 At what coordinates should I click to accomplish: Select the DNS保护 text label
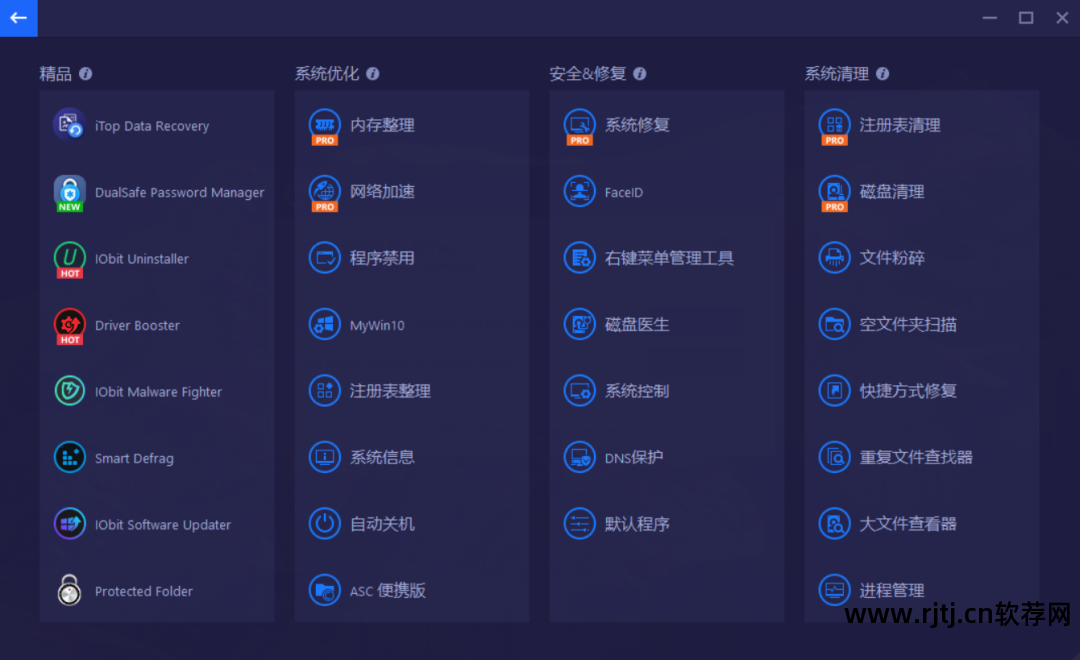tap(634, 457)
